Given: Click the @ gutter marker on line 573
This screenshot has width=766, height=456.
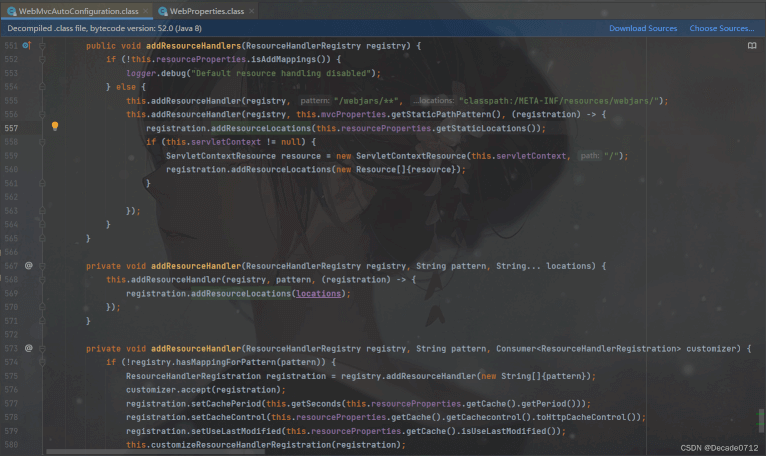Looking at the screenshot, I should (29, 348).
